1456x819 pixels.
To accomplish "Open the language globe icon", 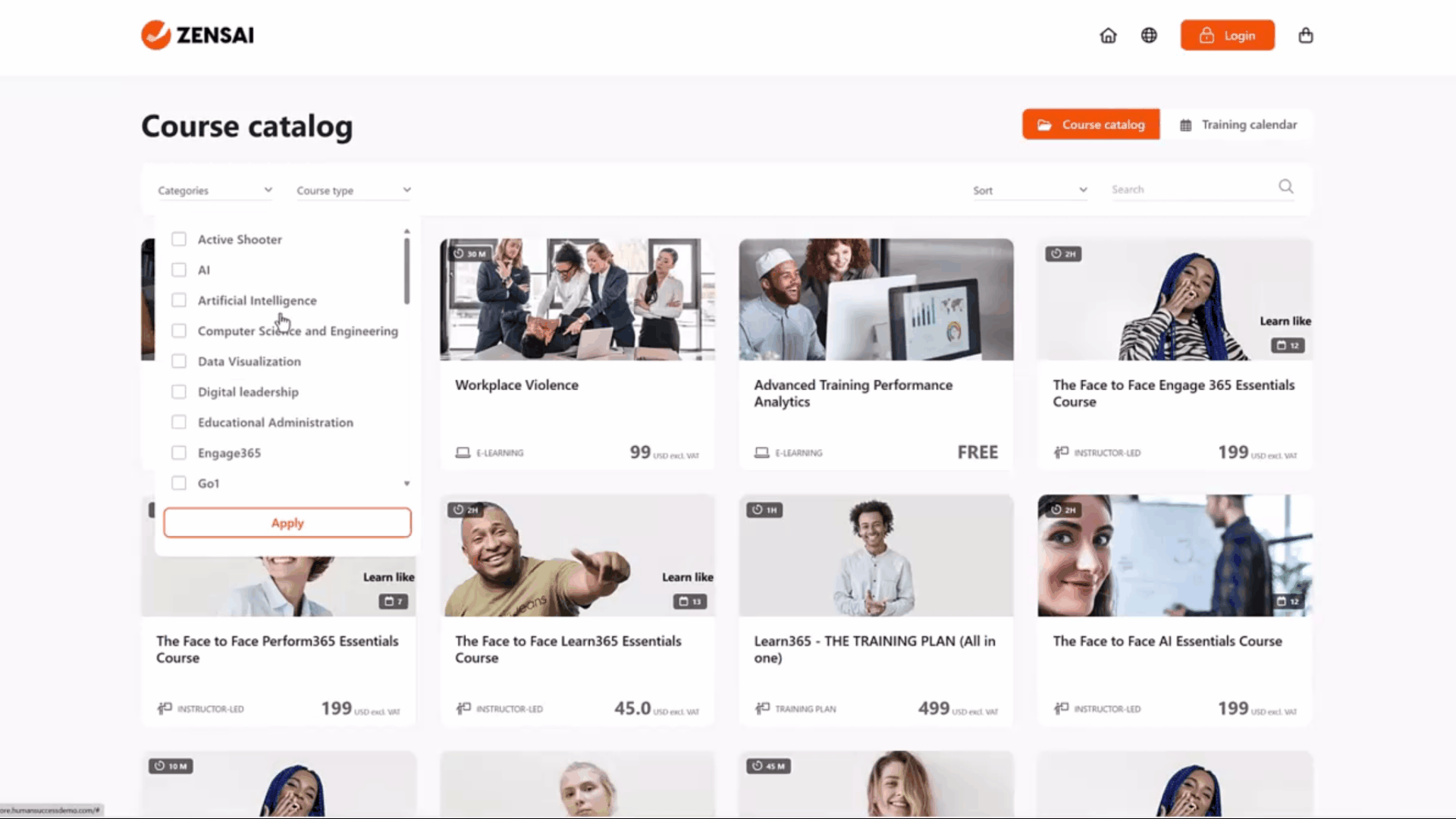I will click(x=1149, y=36).
